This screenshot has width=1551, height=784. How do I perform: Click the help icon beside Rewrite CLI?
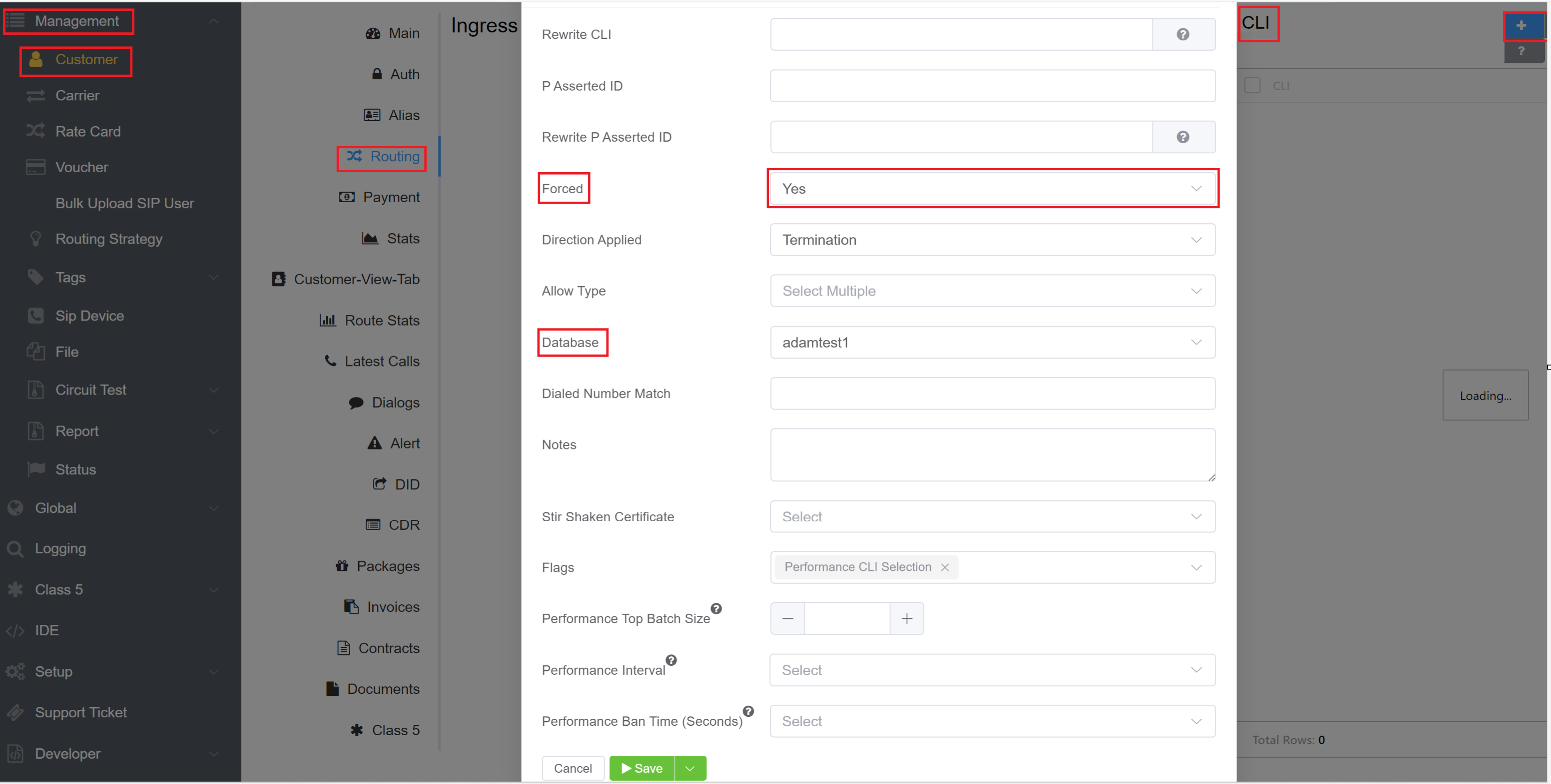point(1182,34)
